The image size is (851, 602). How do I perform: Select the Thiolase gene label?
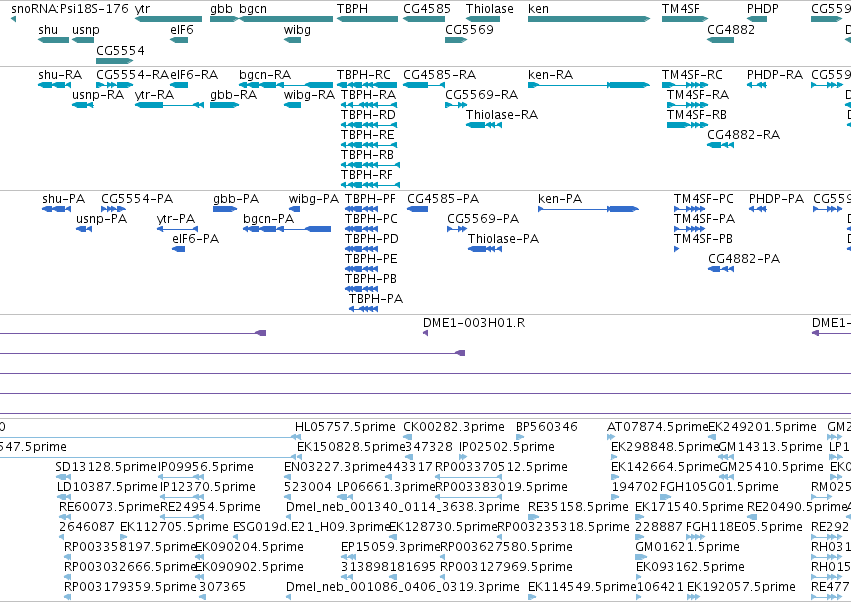tap(490, 9)
